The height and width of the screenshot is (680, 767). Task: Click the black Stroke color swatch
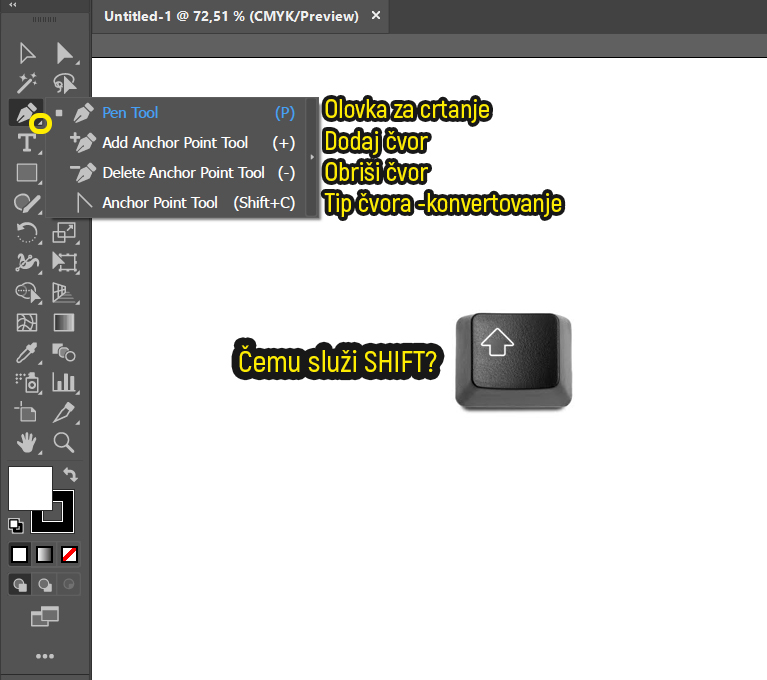63,521
